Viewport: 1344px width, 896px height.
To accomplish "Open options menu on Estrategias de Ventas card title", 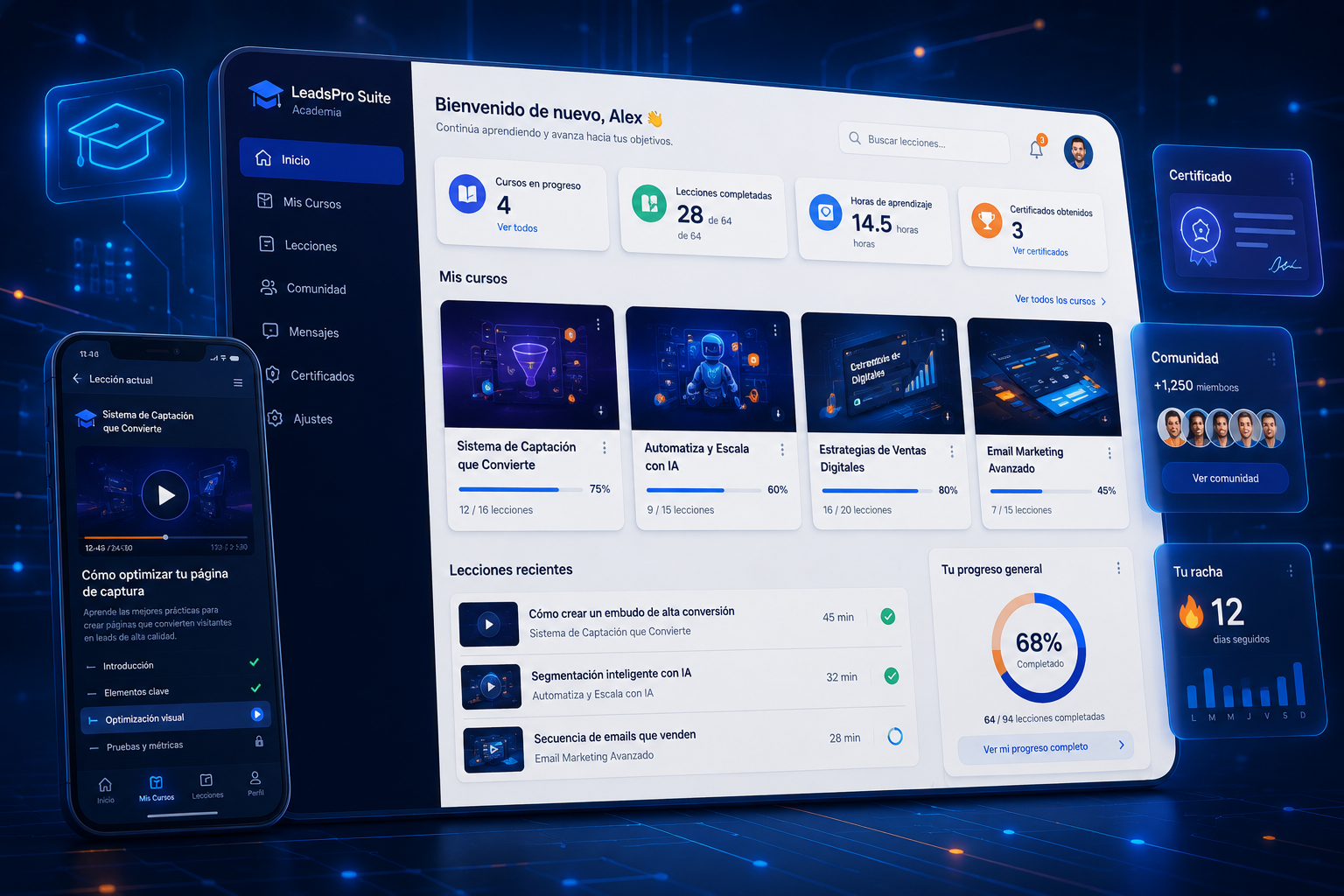I will (952, 451).
